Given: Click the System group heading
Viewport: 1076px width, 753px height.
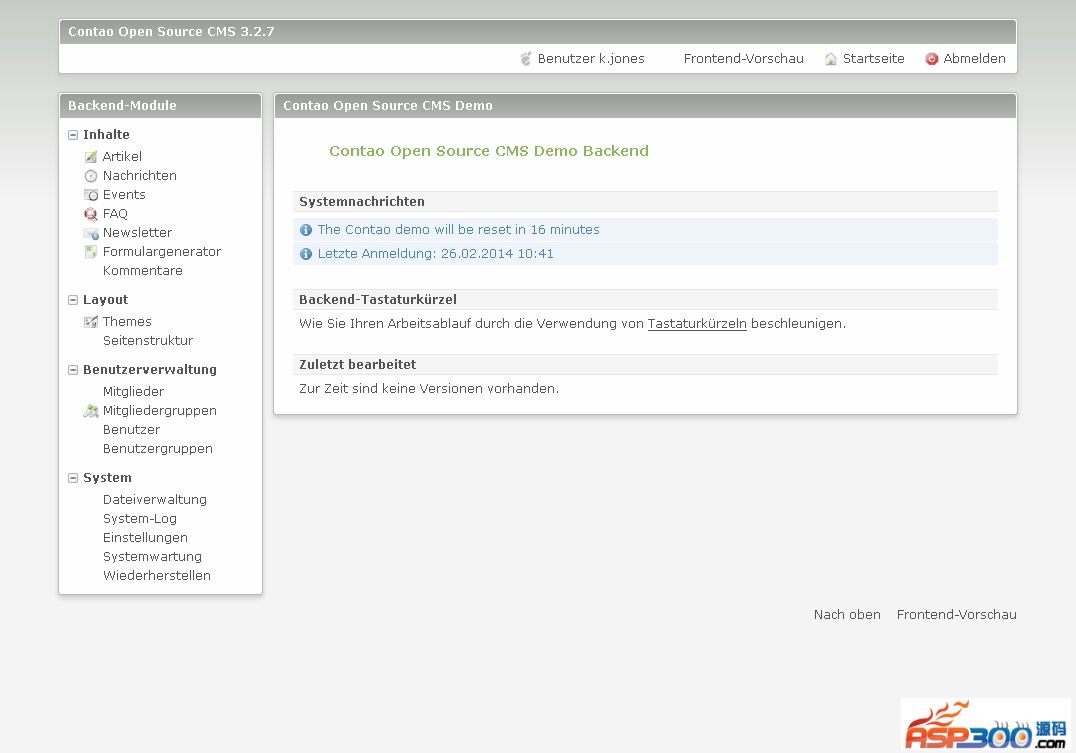Looking at the screenshot, I should coord(107,478).
